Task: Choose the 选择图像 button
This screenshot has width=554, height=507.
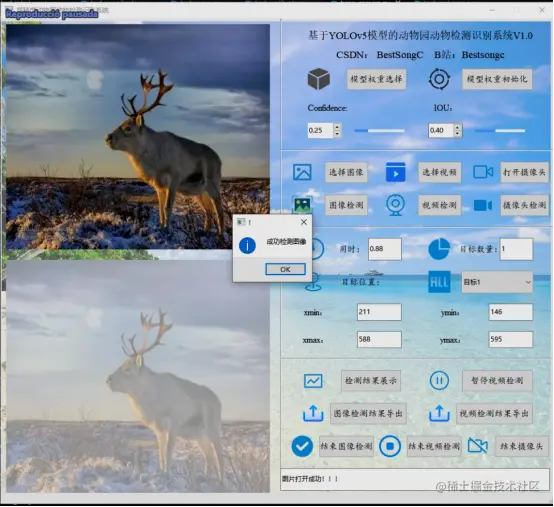Action: pyautogui.click(x=346, y=172)
